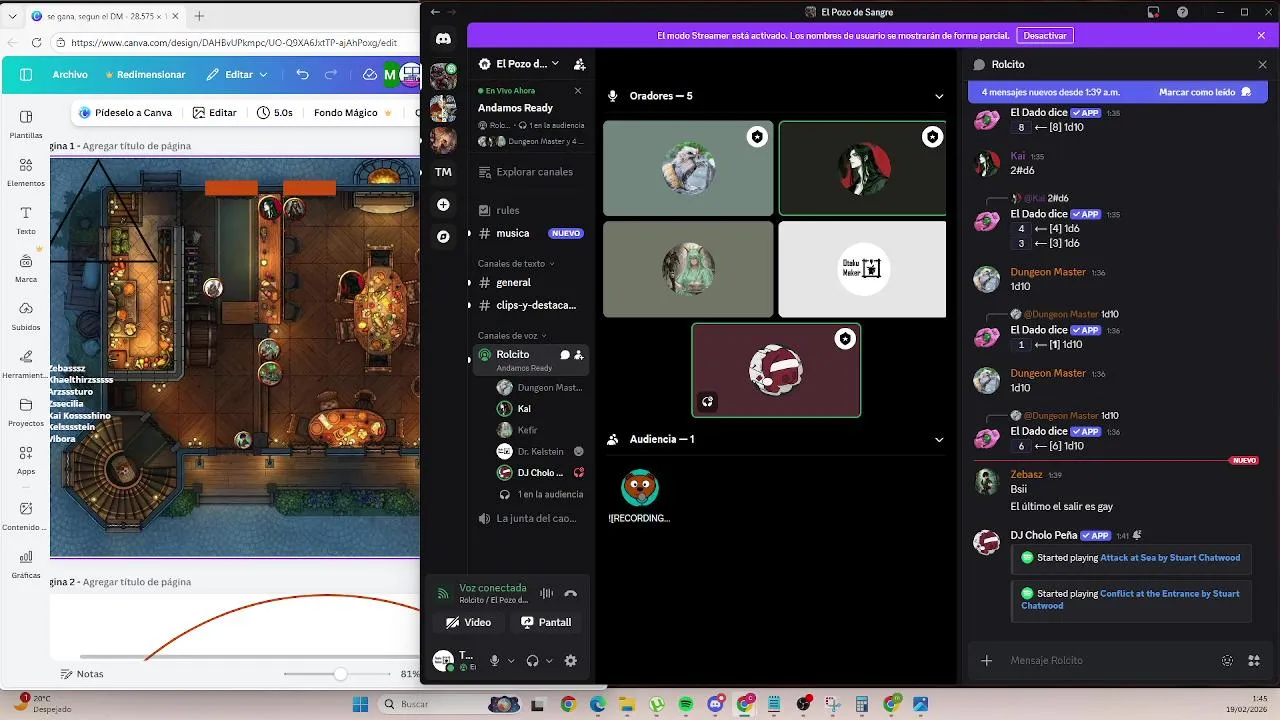
Task: Toggle the Canva side panel icon
Action: point(26,74)
